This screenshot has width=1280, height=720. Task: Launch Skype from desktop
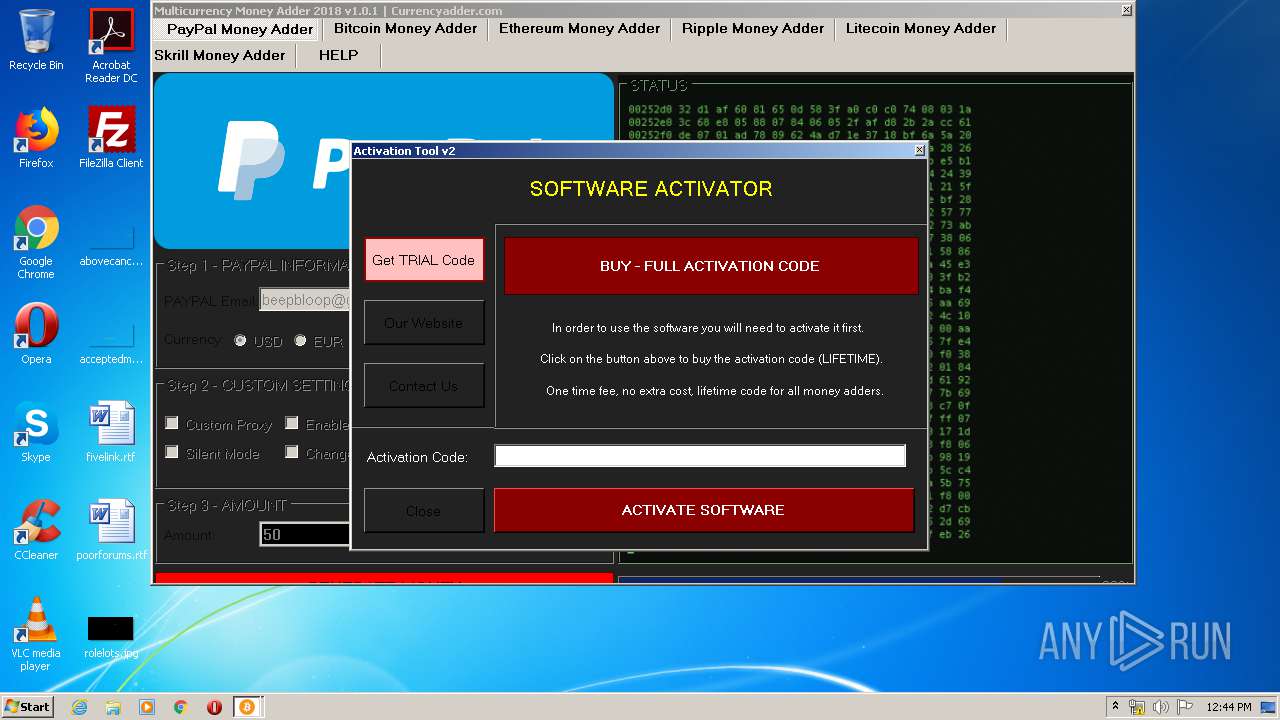tap(36, 432)
